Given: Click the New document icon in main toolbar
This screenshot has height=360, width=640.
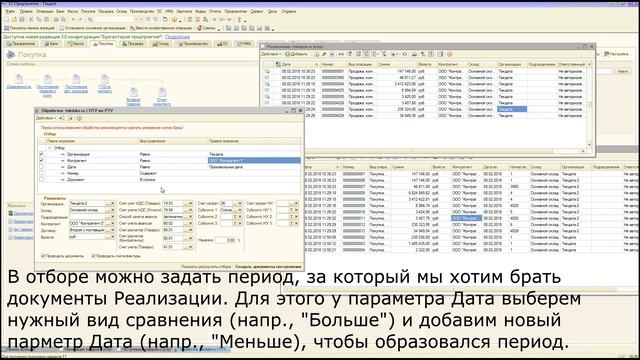Looking at the screenshot, I should [x=7, y=19].
